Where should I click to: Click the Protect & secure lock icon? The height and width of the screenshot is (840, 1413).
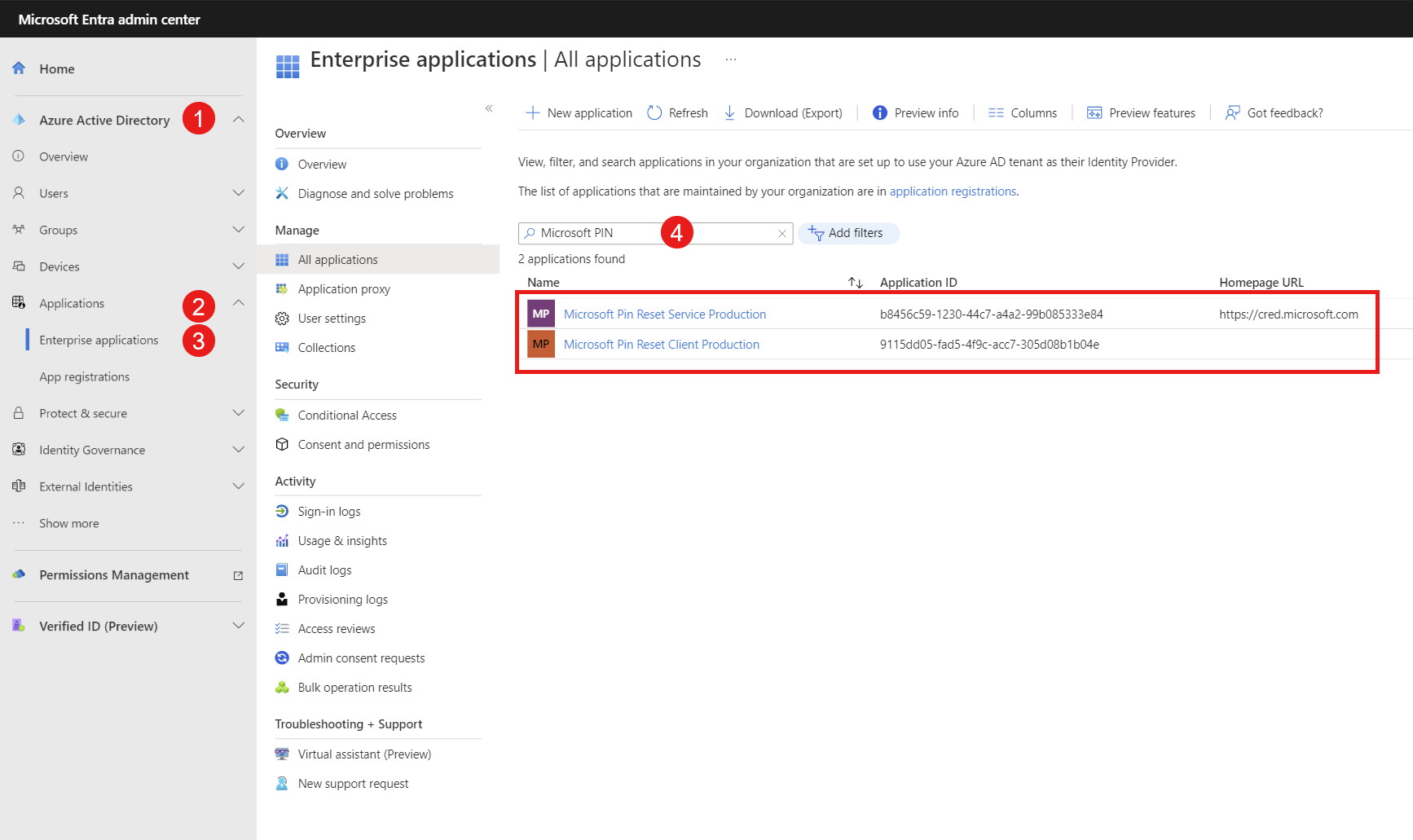19,413
